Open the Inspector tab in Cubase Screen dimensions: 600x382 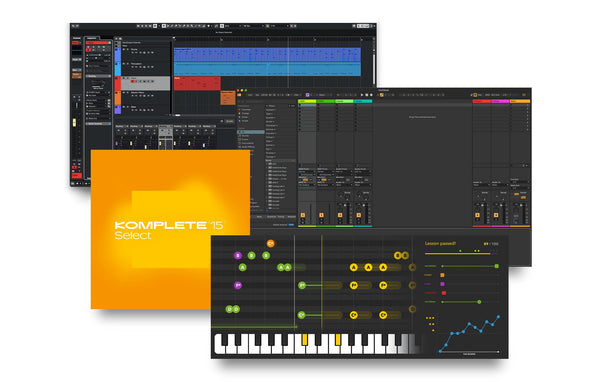92,38
